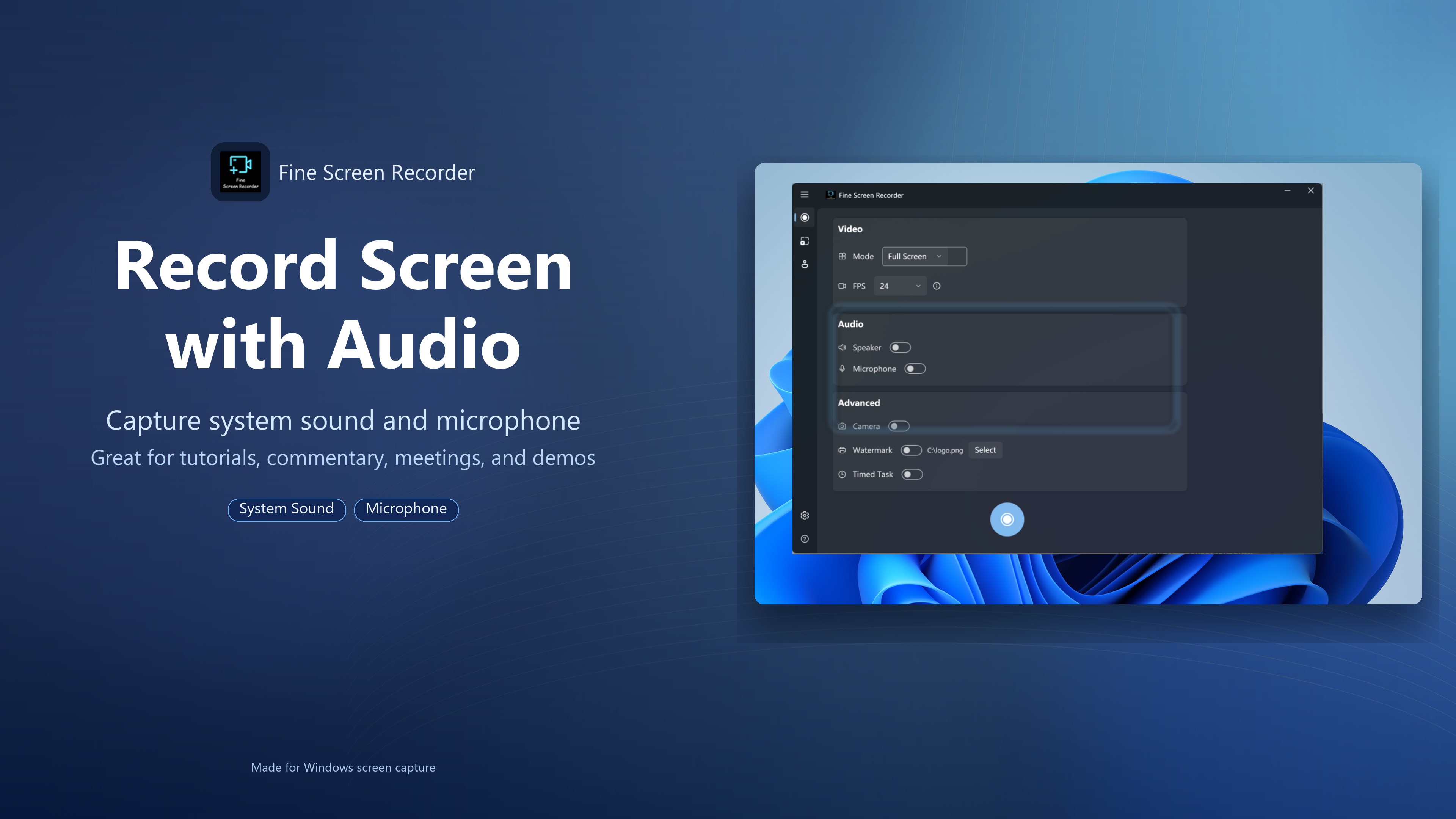The image size is (1456, 819).
Task: Click the Select watermark file button
Action: point(985,450)
